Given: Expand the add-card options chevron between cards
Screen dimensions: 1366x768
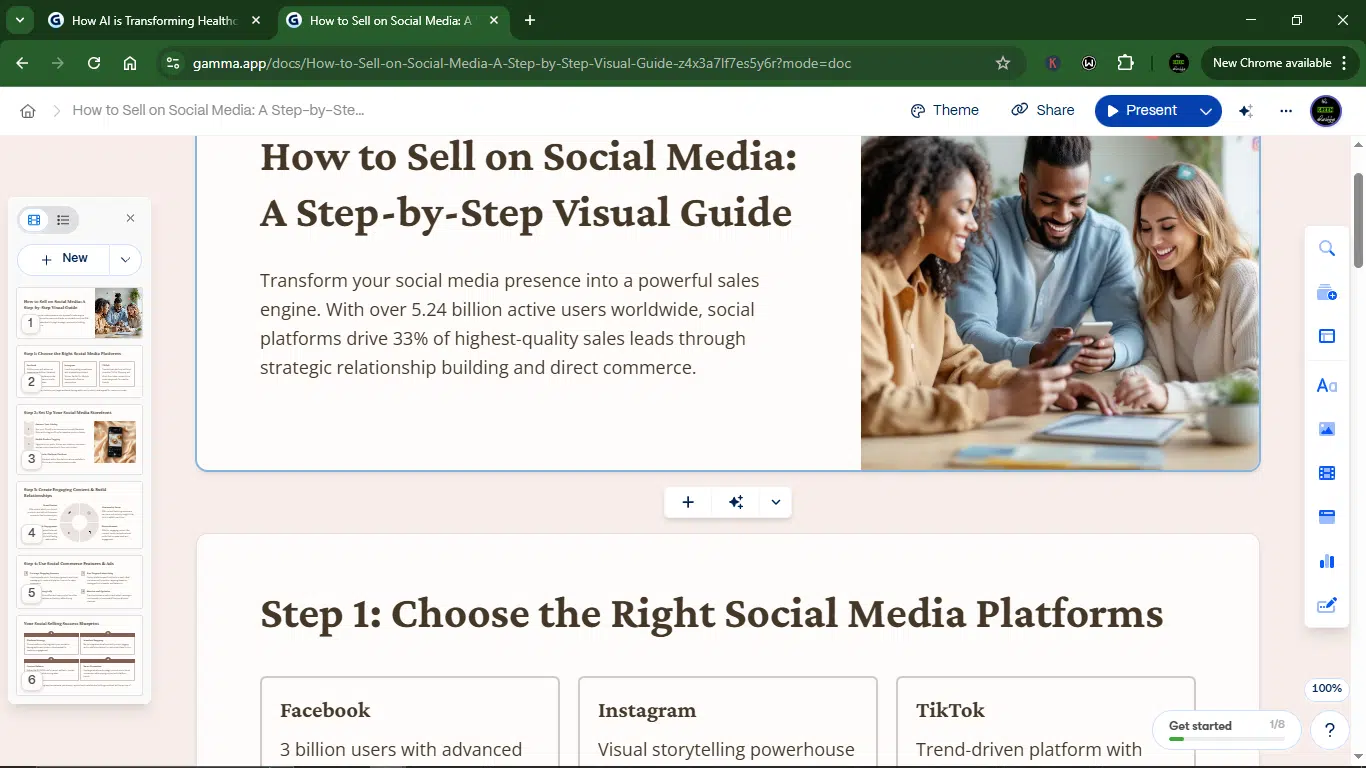Looking at the screenshot, I should (776, 502).
